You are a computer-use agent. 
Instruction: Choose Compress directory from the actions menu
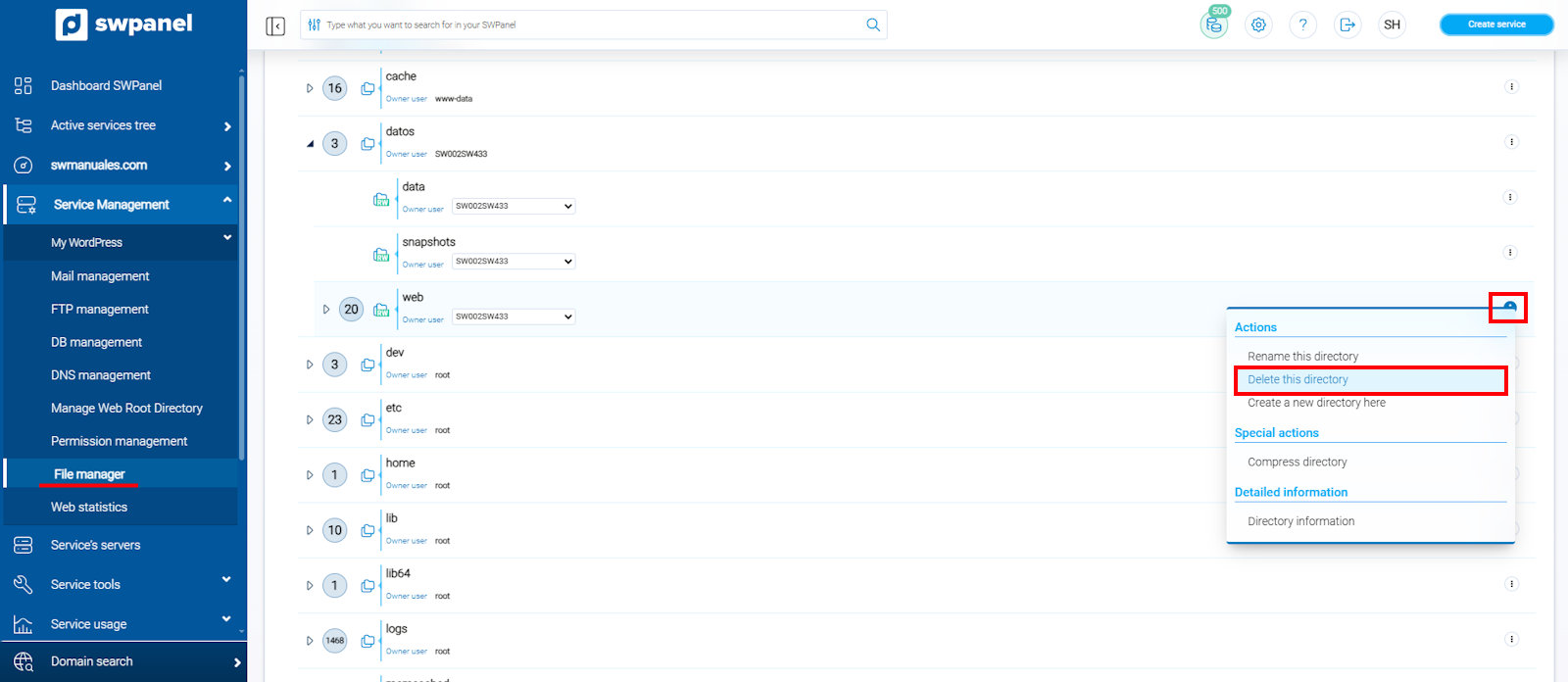click(x=1297, y=462)
